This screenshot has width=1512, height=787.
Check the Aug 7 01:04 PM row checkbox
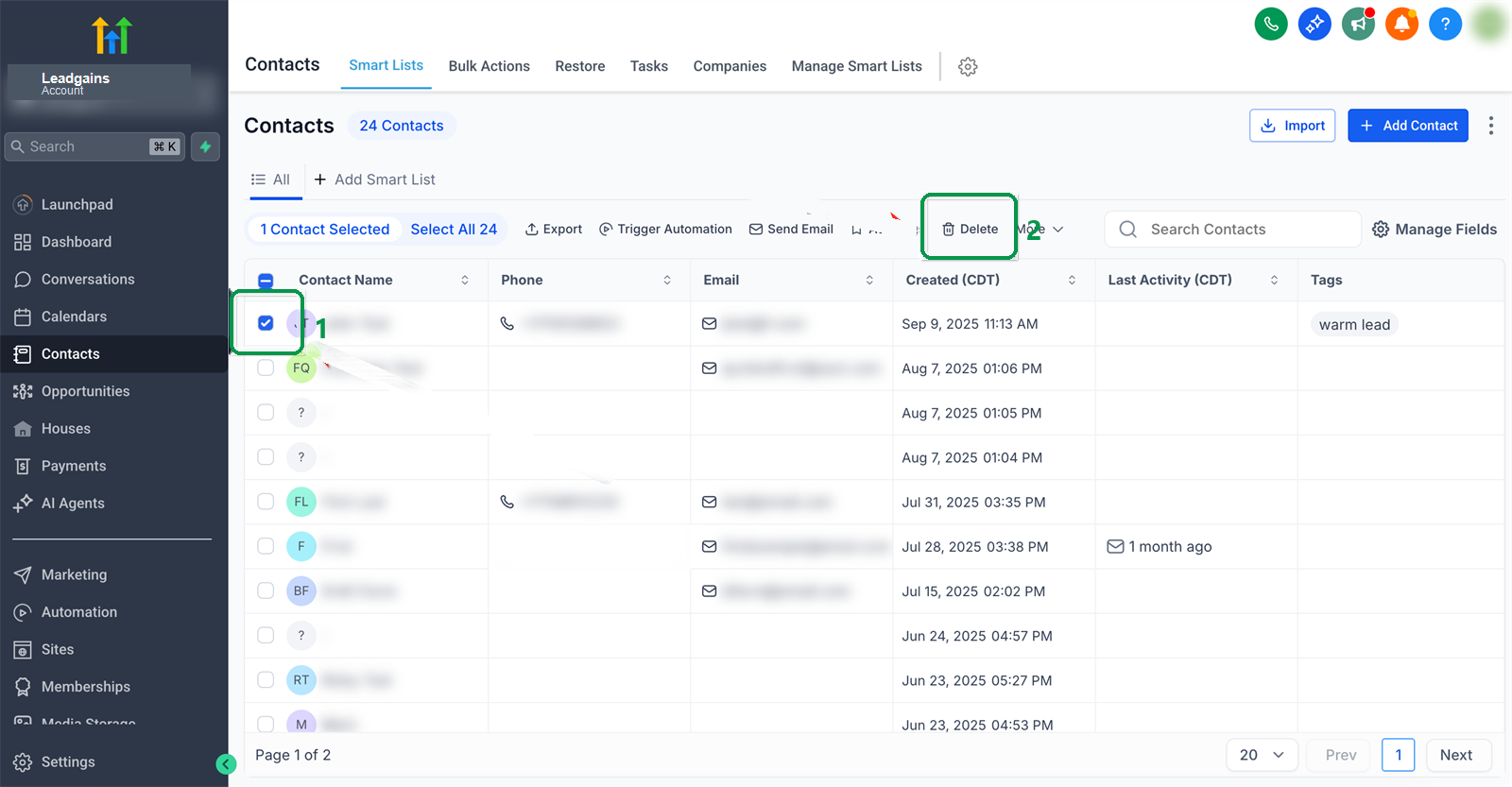click(266, 456)
